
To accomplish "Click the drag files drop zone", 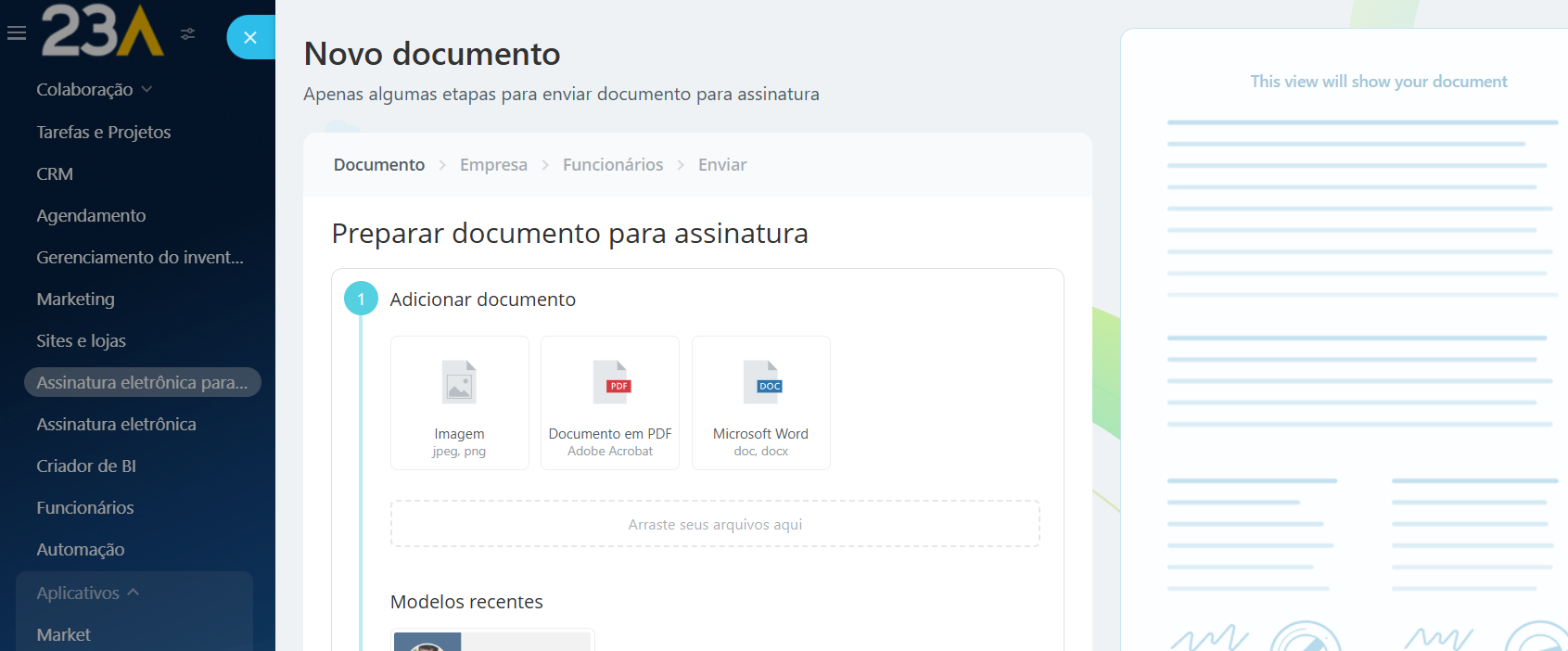I will point(714,524).
